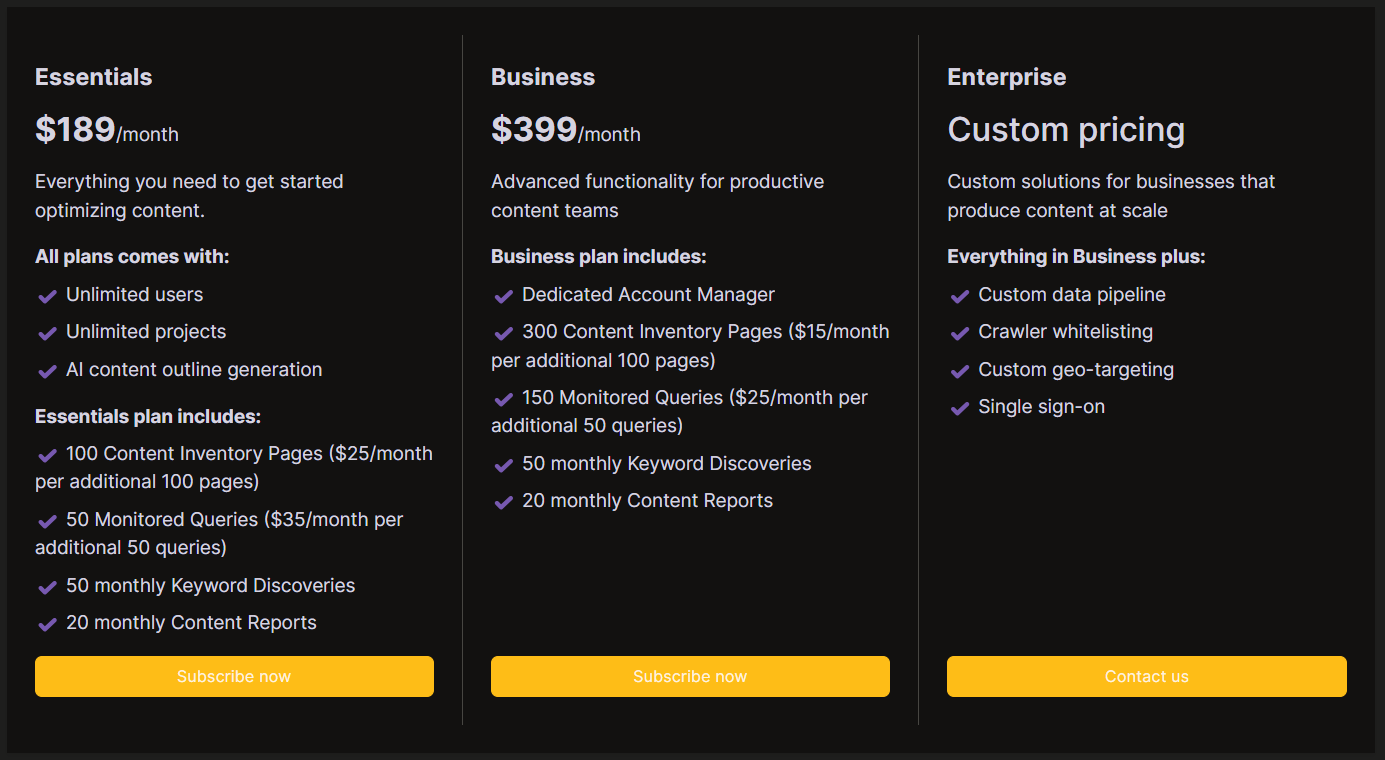Image resolution: width=1385 pixels, height=760 pixels.
Task: Click checkmark next to 100 Content Inventory Pages
Action: point(47,455)
